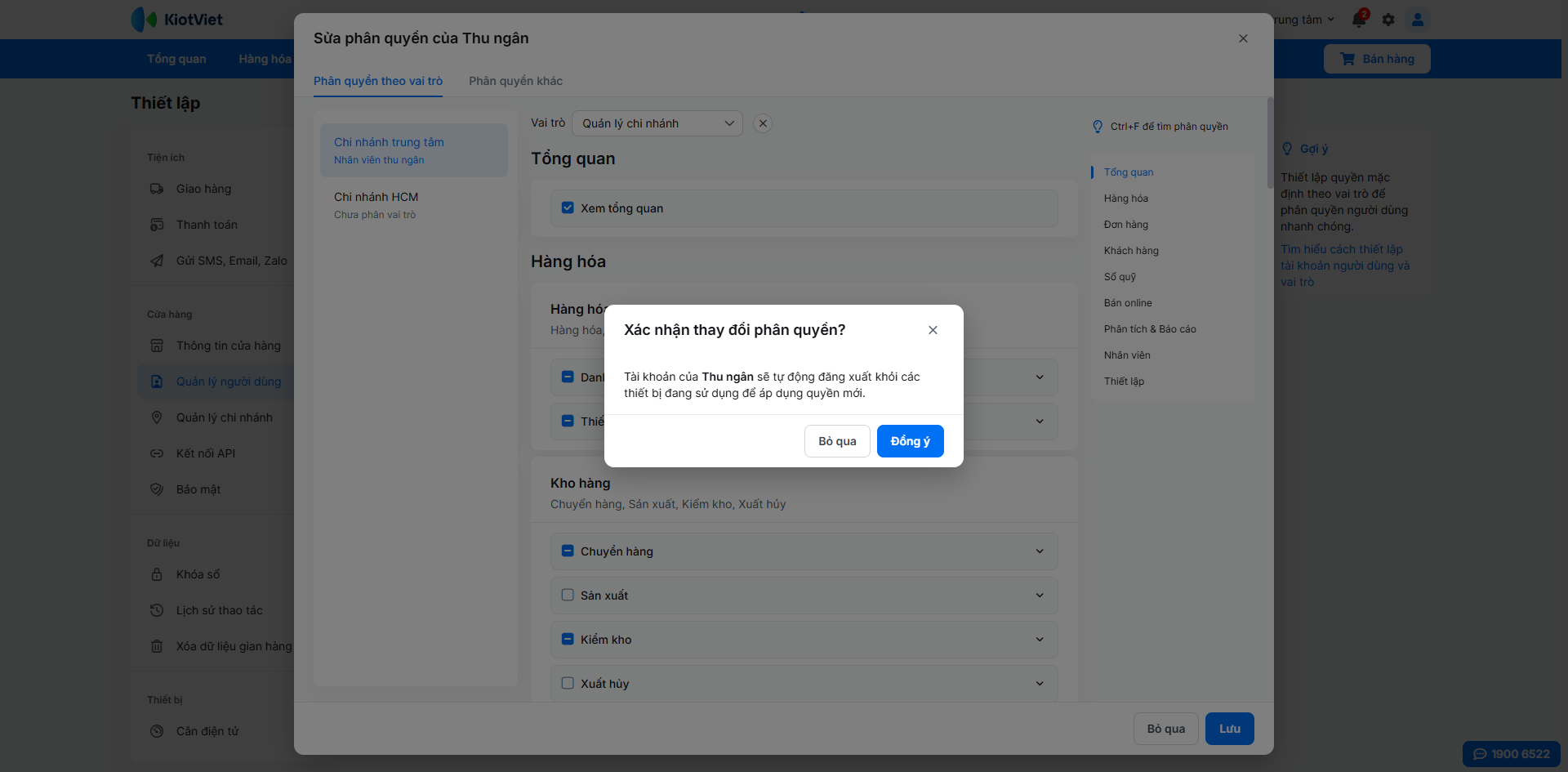Click the user account avatar icon
The height and width of the screenshot is (772, 1568).
(x=1418, y=20)
